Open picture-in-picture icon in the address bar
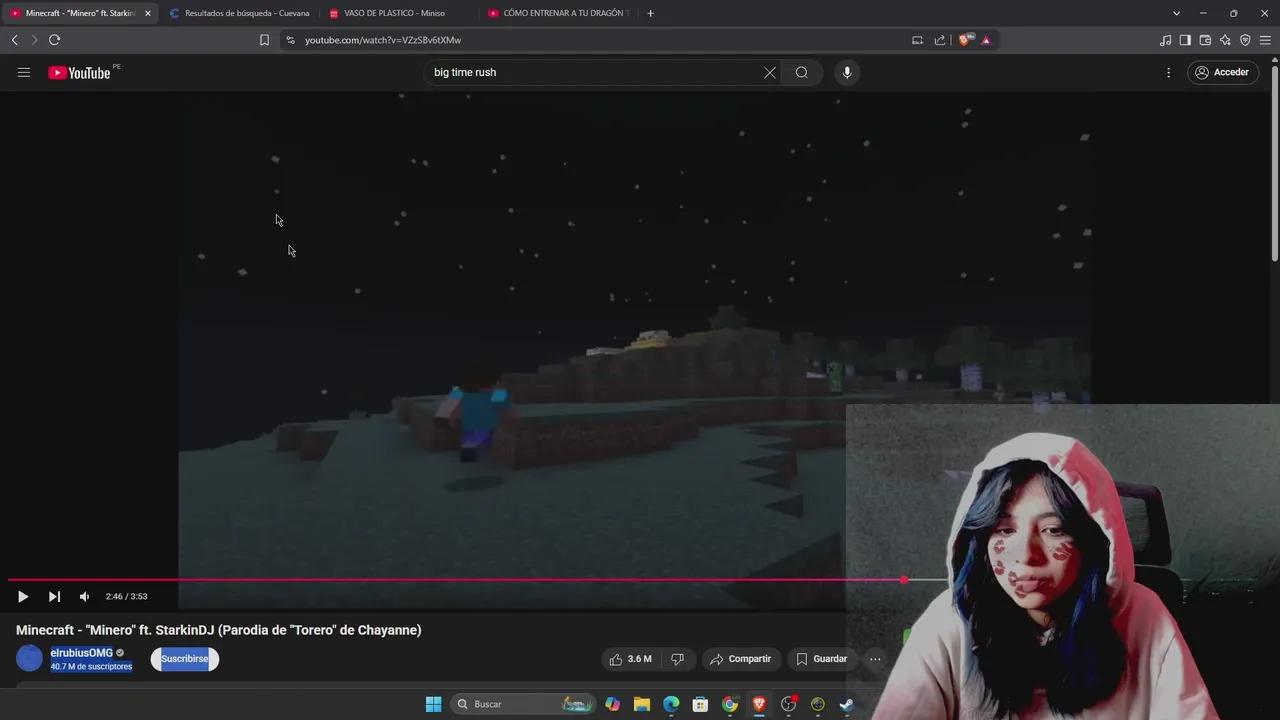The width and height of the screenshot is (1280, 720). [917, 40]
